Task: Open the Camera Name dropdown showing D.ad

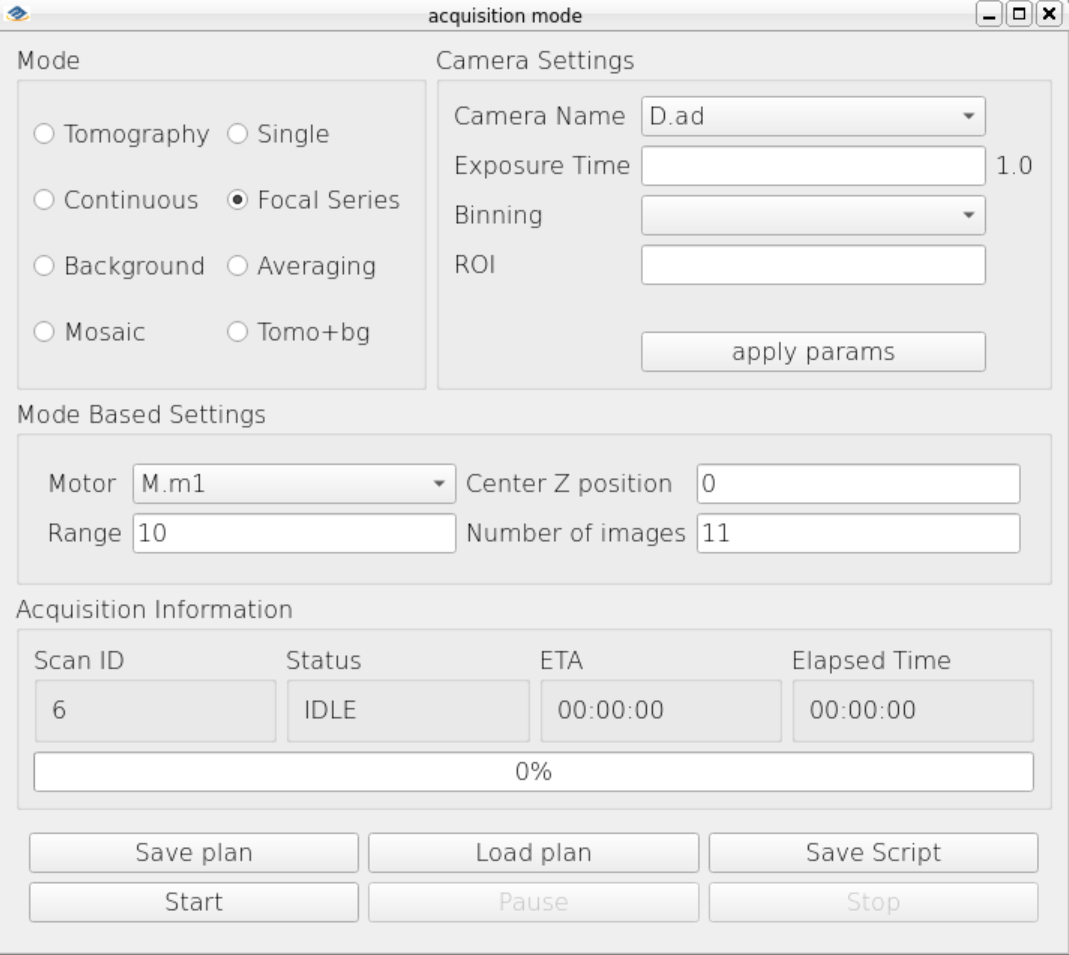Action: 813,116
